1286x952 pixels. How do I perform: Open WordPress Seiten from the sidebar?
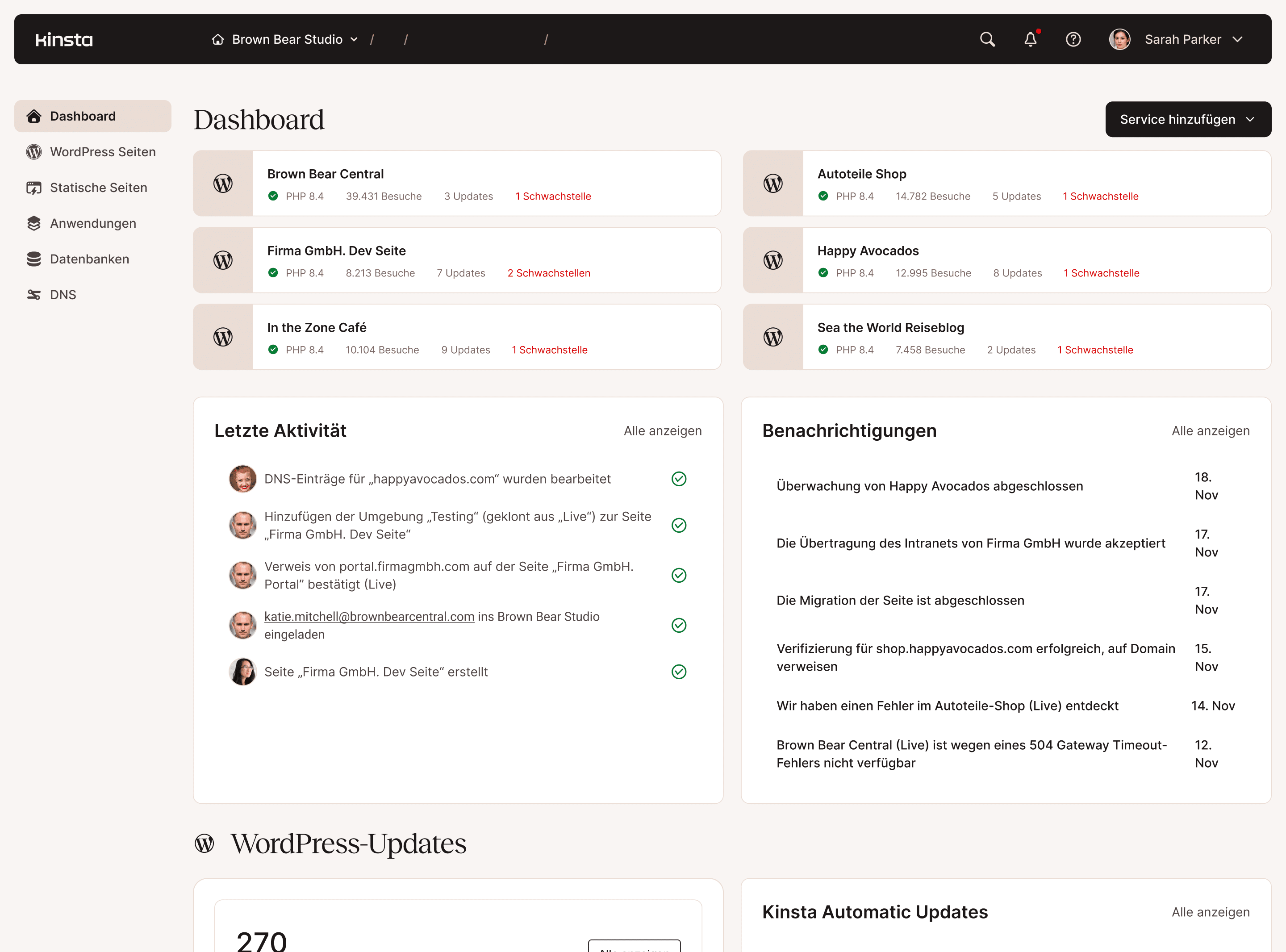point(103,151)
